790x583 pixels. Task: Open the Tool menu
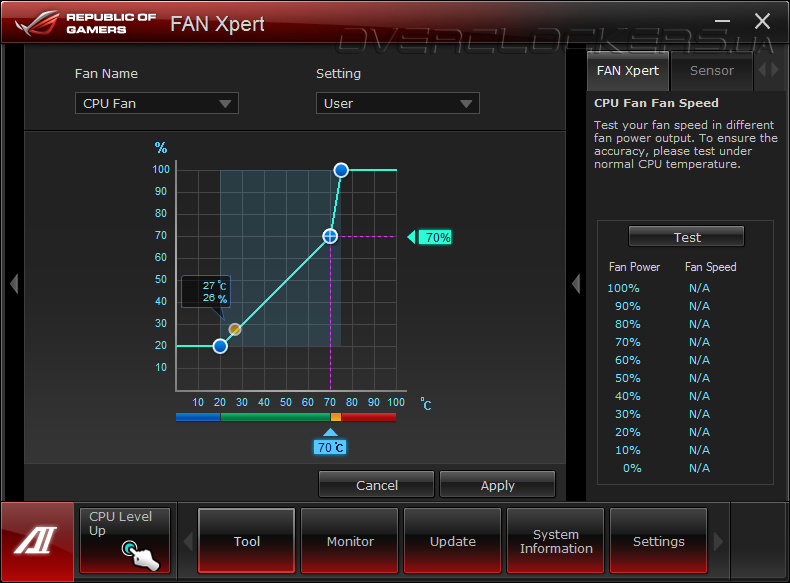(x=246, y=541)
